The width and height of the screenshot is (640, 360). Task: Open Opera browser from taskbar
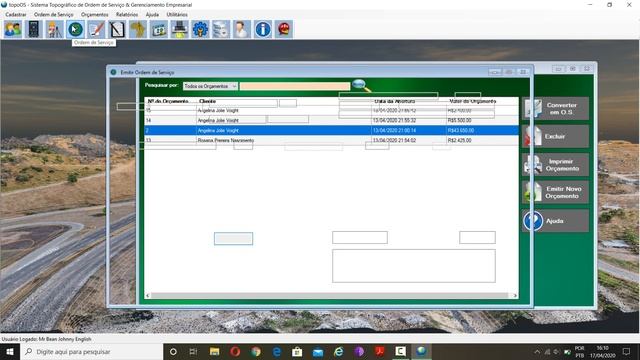pos(235,351)
